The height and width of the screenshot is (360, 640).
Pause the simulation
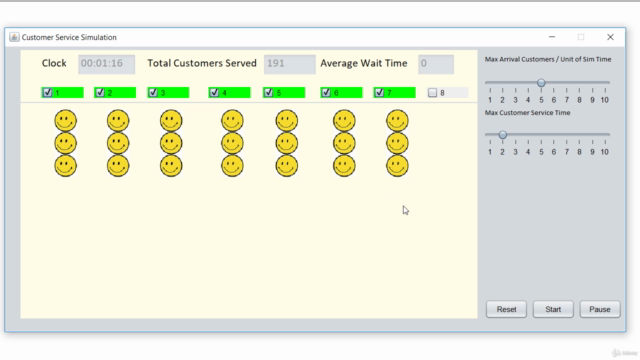pos(600,309)
